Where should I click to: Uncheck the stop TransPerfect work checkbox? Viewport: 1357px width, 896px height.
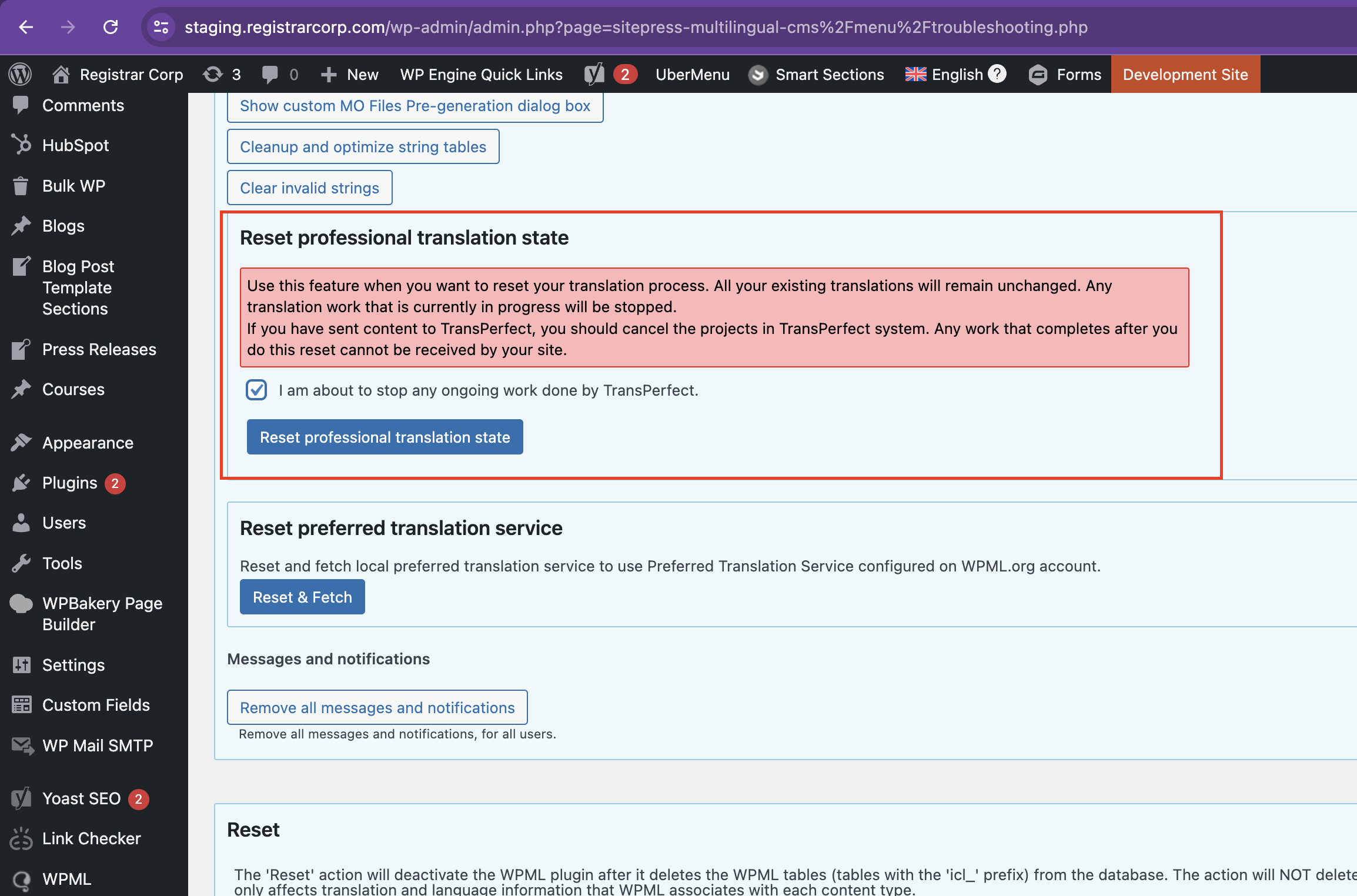[256, 390]
